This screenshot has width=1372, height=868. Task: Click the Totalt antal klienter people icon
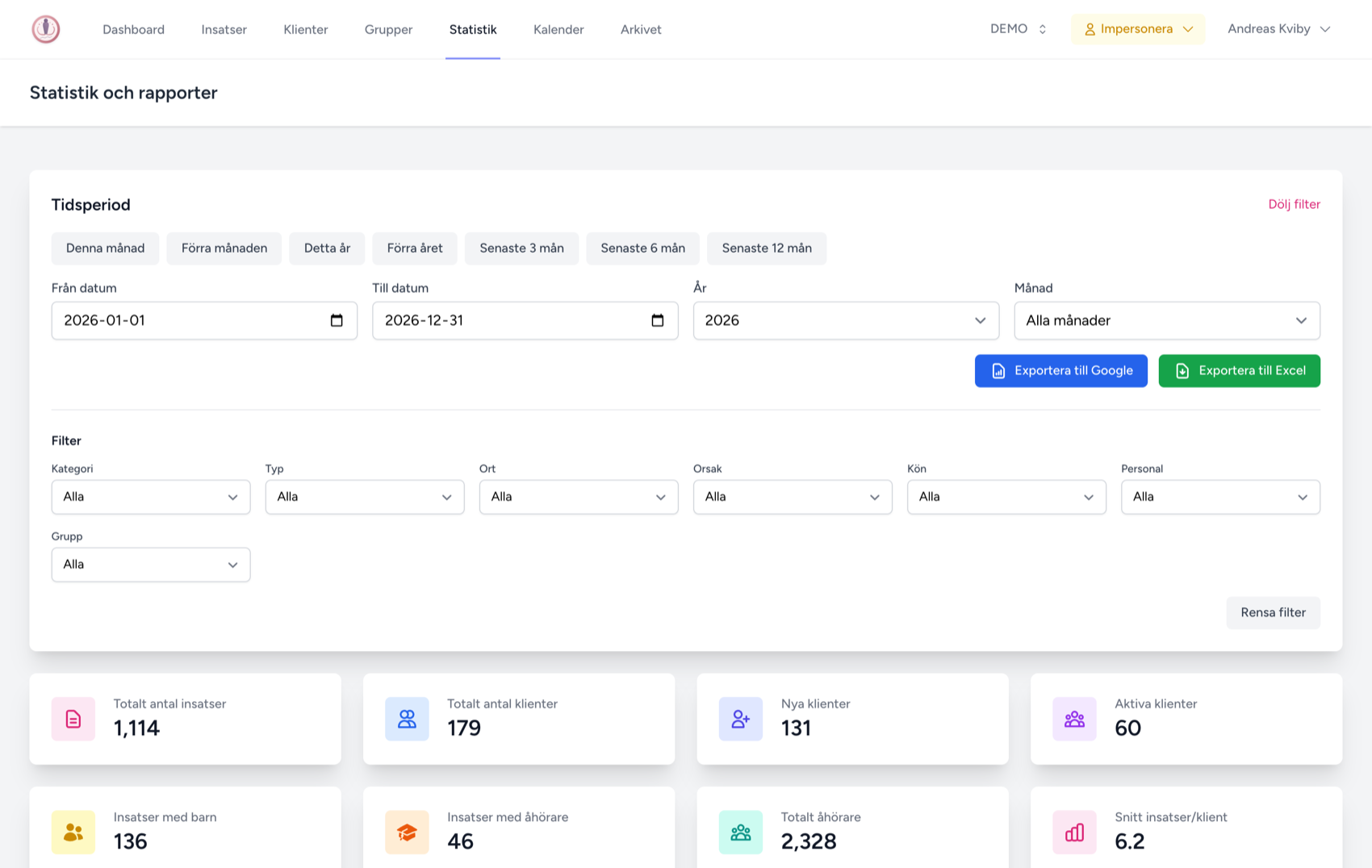coord(407,719)
